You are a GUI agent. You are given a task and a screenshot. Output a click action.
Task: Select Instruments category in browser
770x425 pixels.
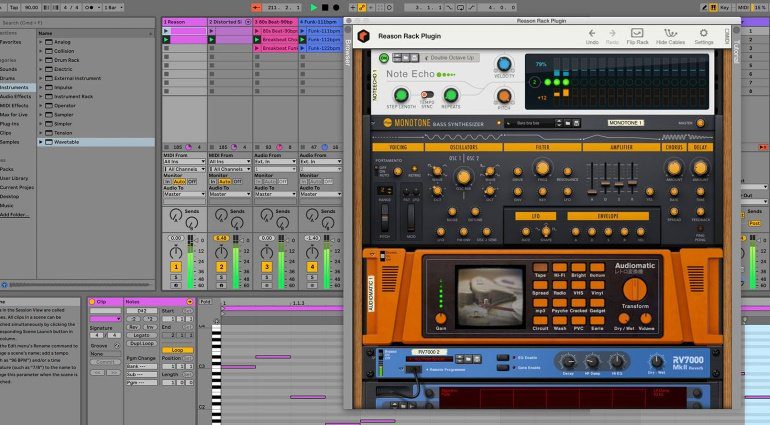[15, 87]
